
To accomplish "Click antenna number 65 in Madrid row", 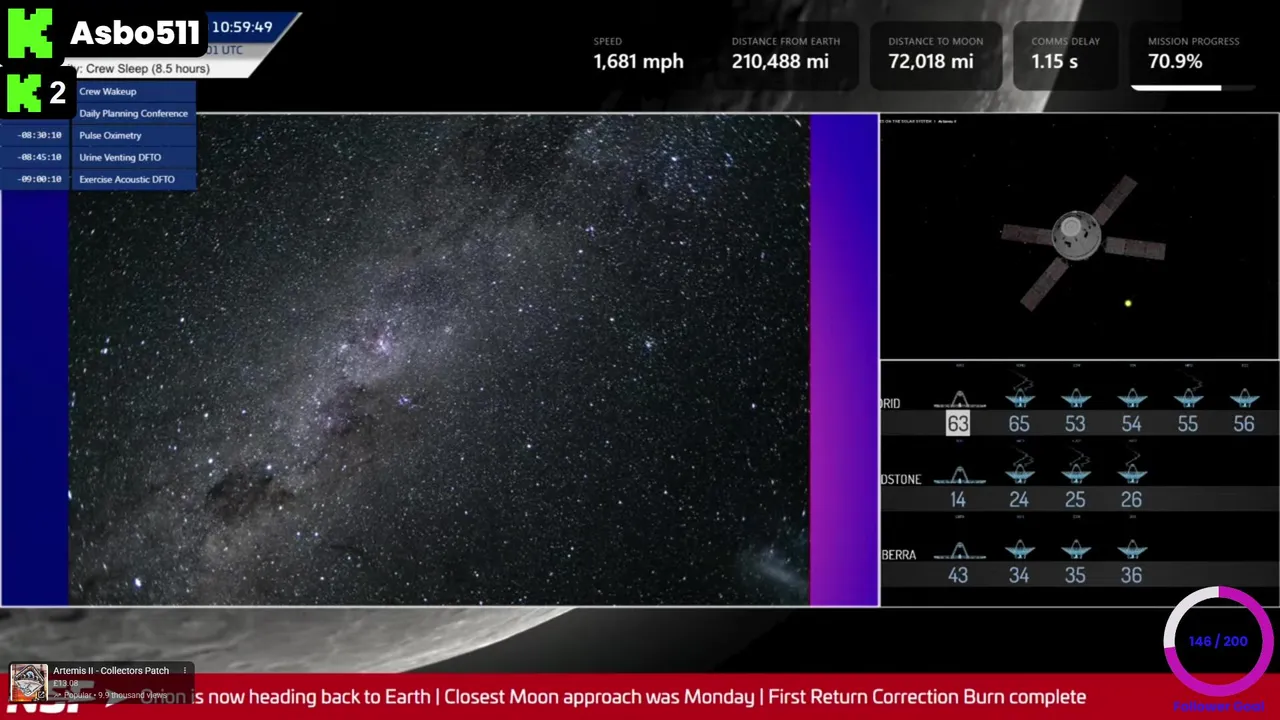I will click(1019, 424).
